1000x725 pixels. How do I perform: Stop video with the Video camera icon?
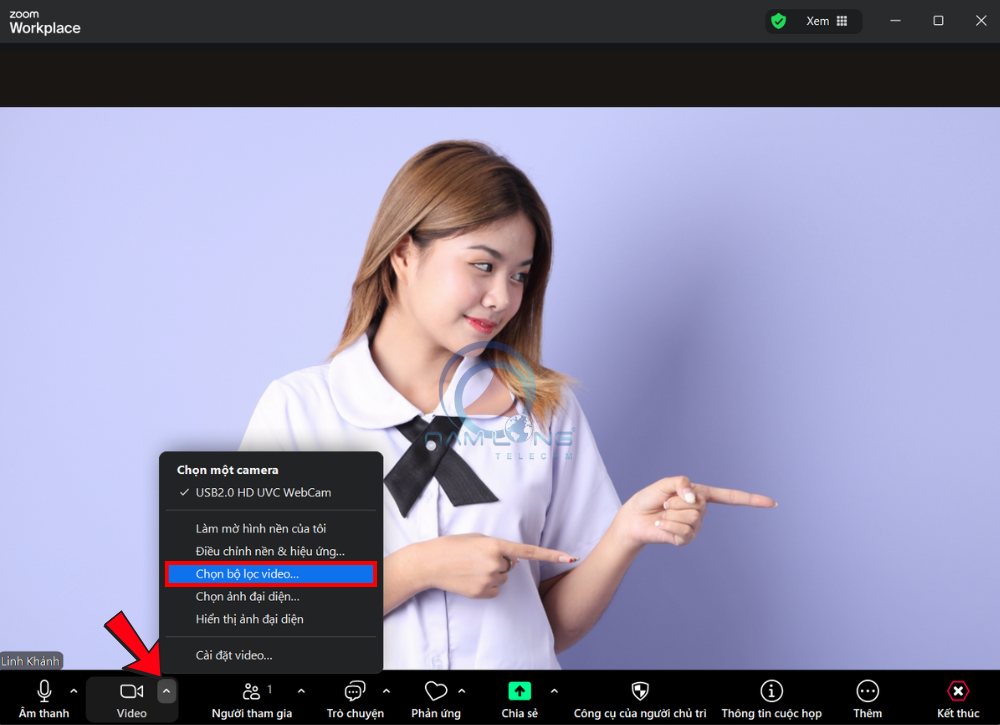click(x=131, y=691)
